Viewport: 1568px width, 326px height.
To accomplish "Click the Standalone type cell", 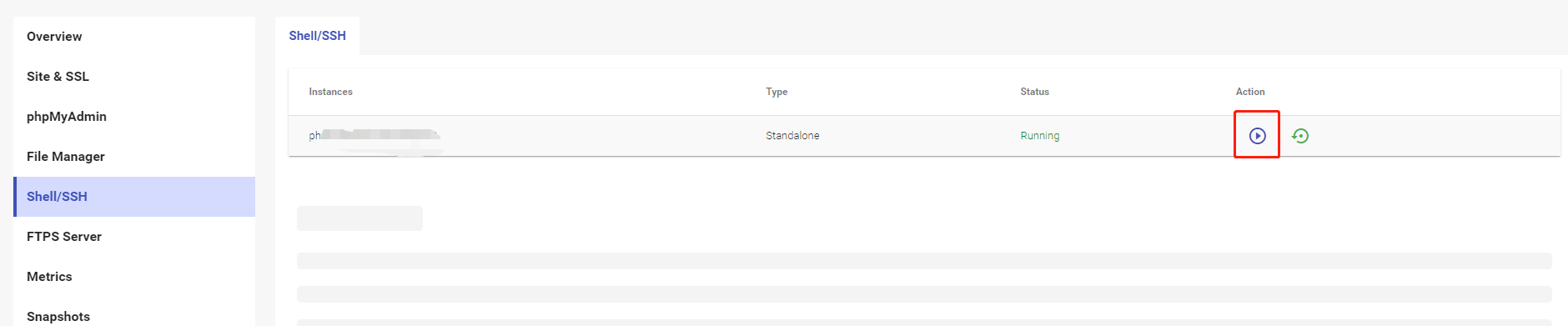I will pos(792,136).
